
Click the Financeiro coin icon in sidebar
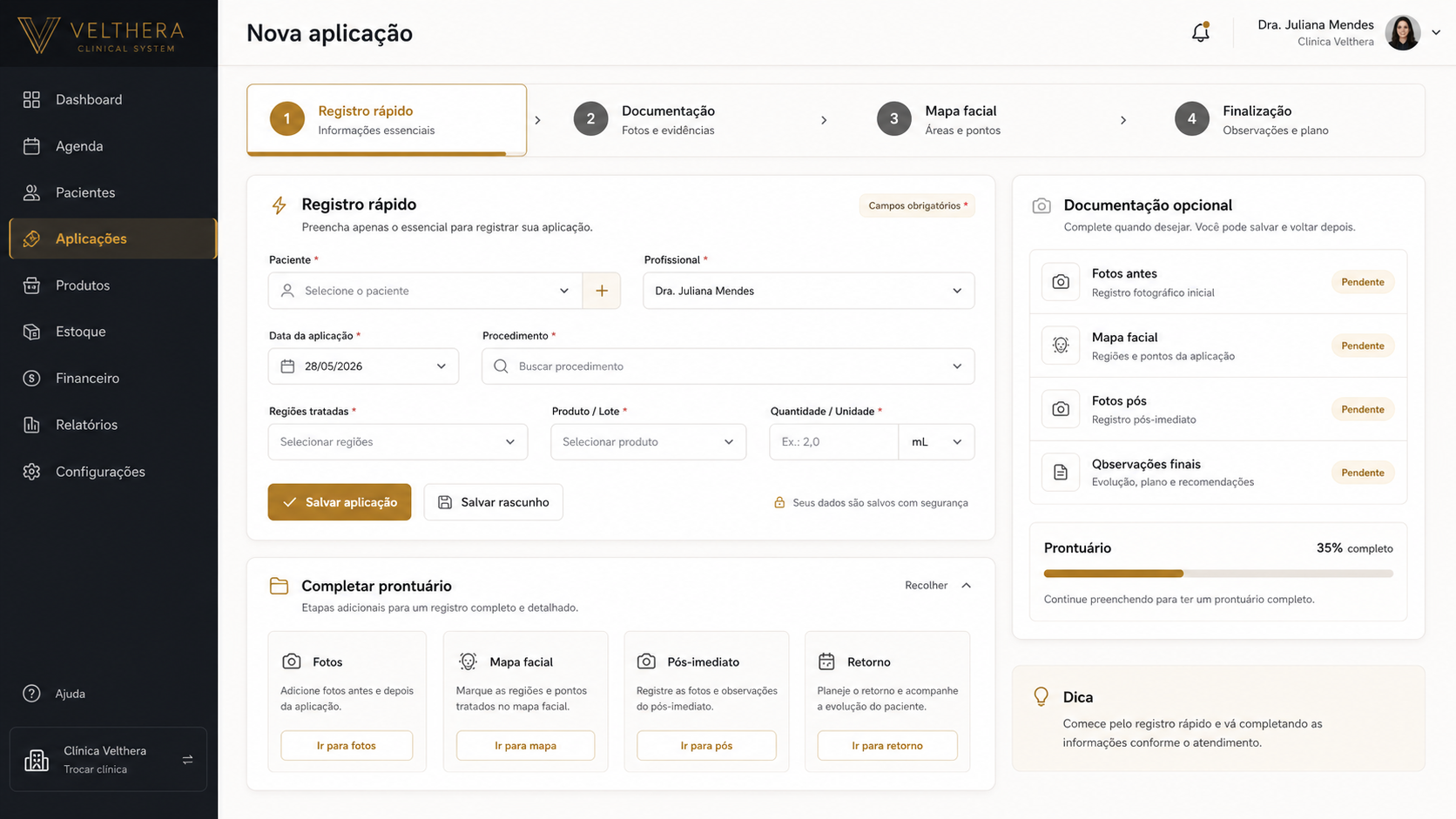coord(31,378)
